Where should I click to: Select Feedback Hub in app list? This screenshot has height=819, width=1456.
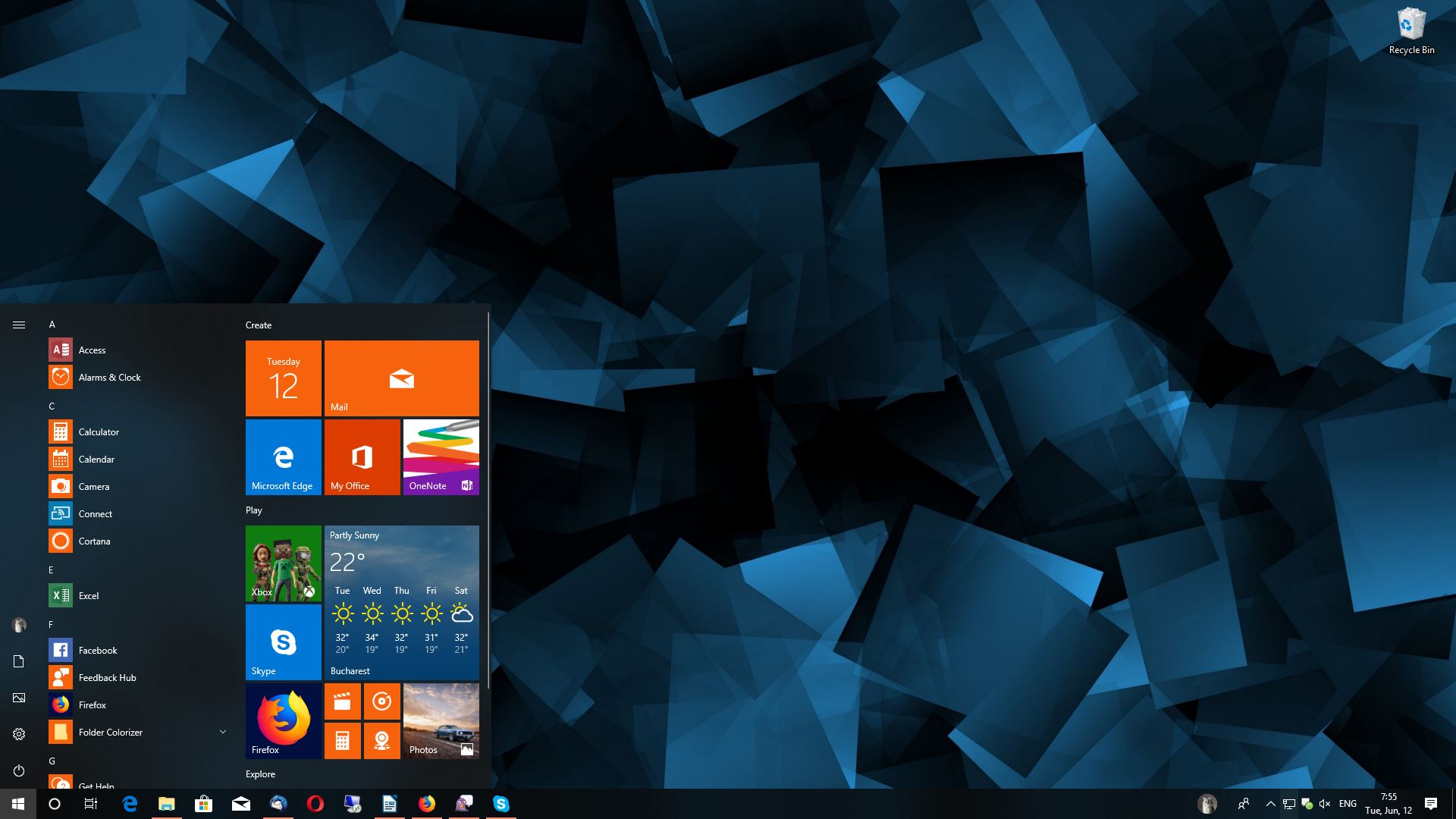[x=107, y=677]
